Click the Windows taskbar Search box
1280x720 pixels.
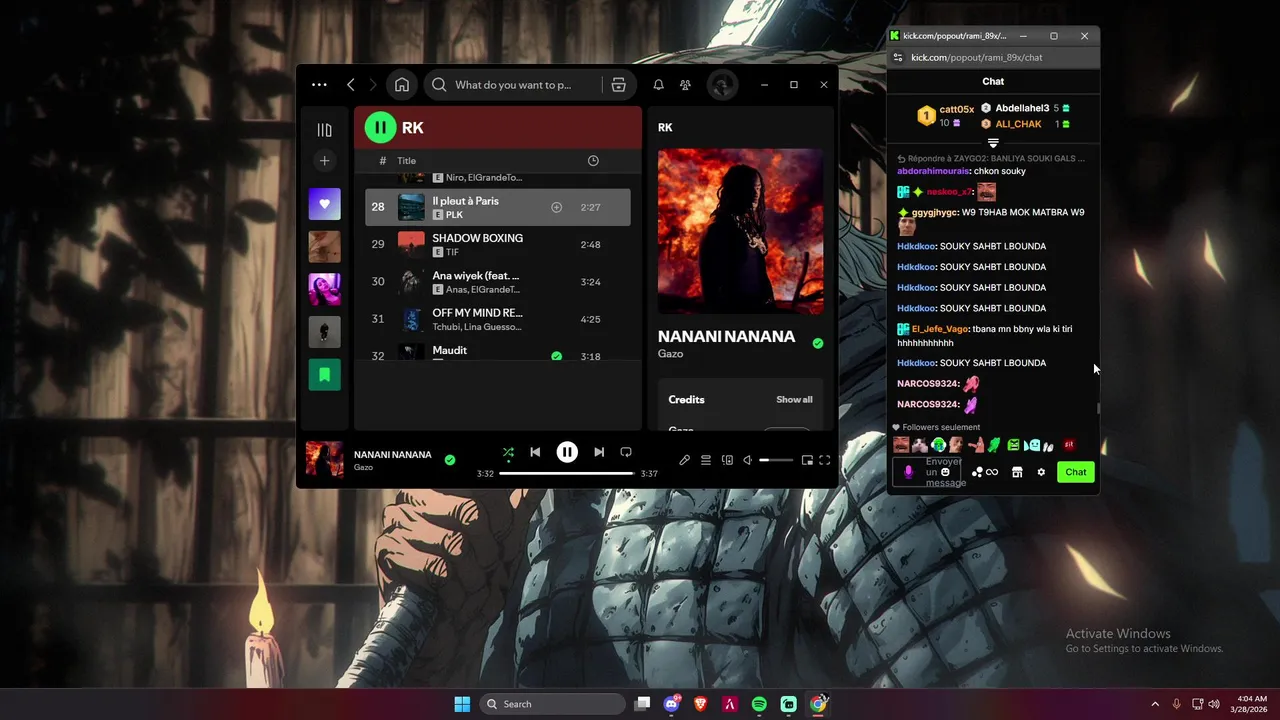click(552, 704)
